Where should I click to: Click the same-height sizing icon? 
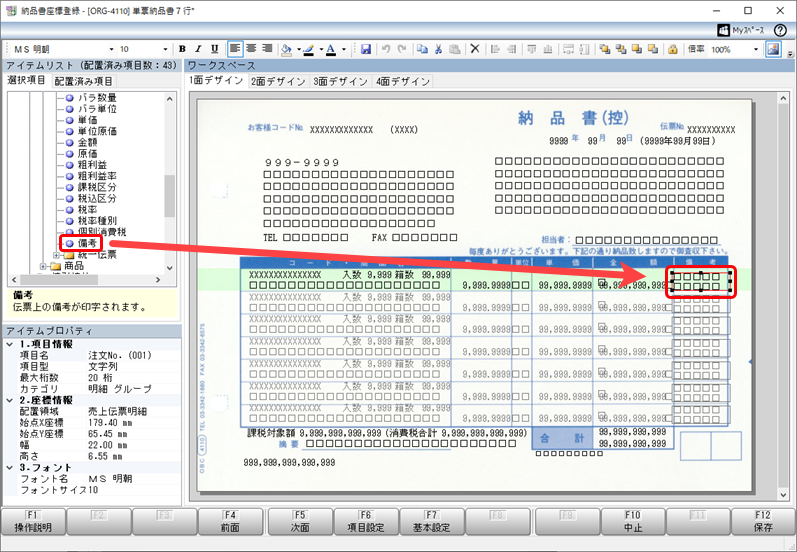(x=585, y=49)
